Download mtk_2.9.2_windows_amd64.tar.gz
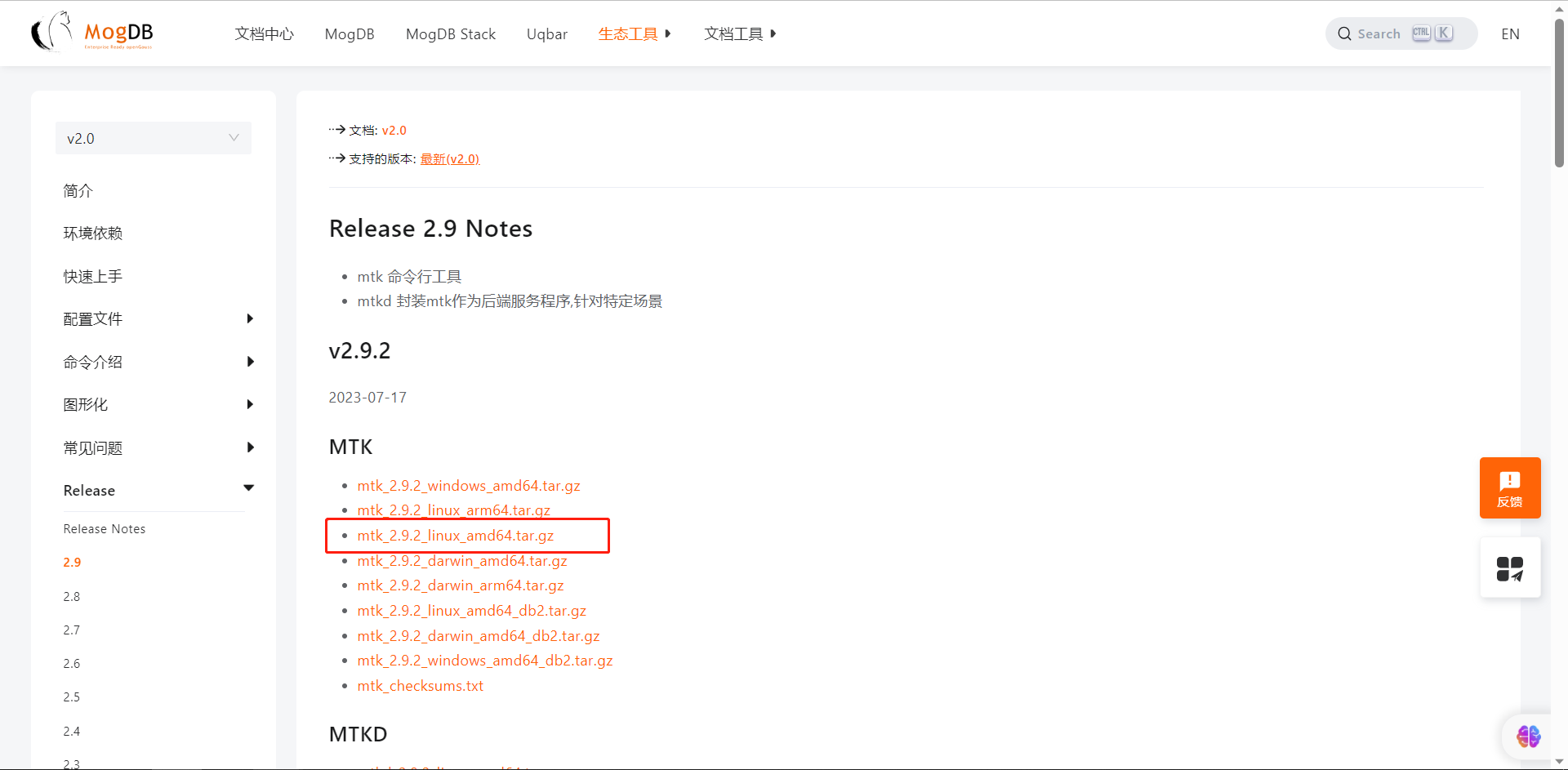Image resolution: width=1568 pixels, height=770 pixels. coord(469,485)
